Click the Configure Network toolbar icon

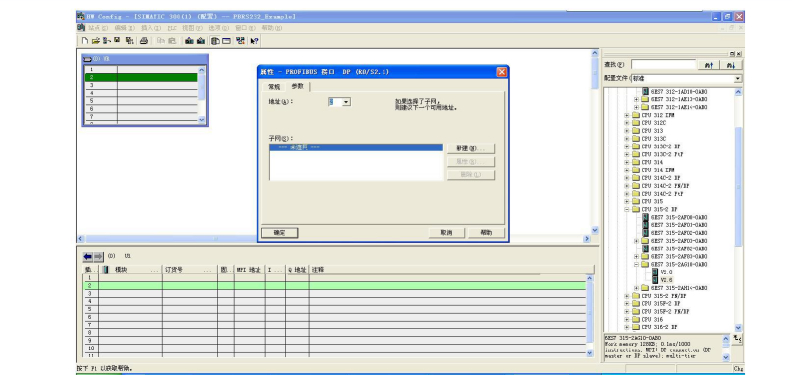(x=241, y=40)
